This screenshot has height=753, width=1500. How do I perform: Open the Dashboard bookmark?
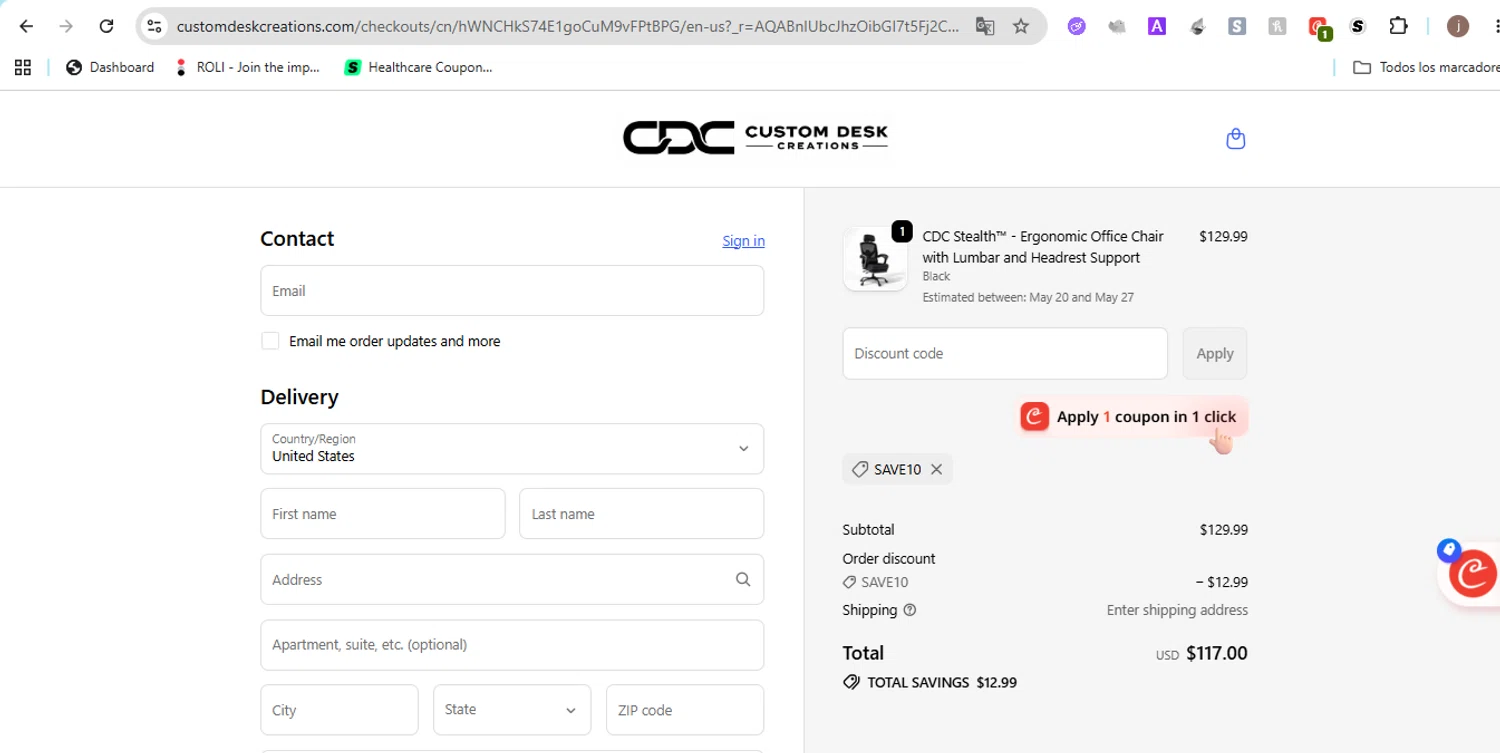pyautogui.click(x=110, y=67)
